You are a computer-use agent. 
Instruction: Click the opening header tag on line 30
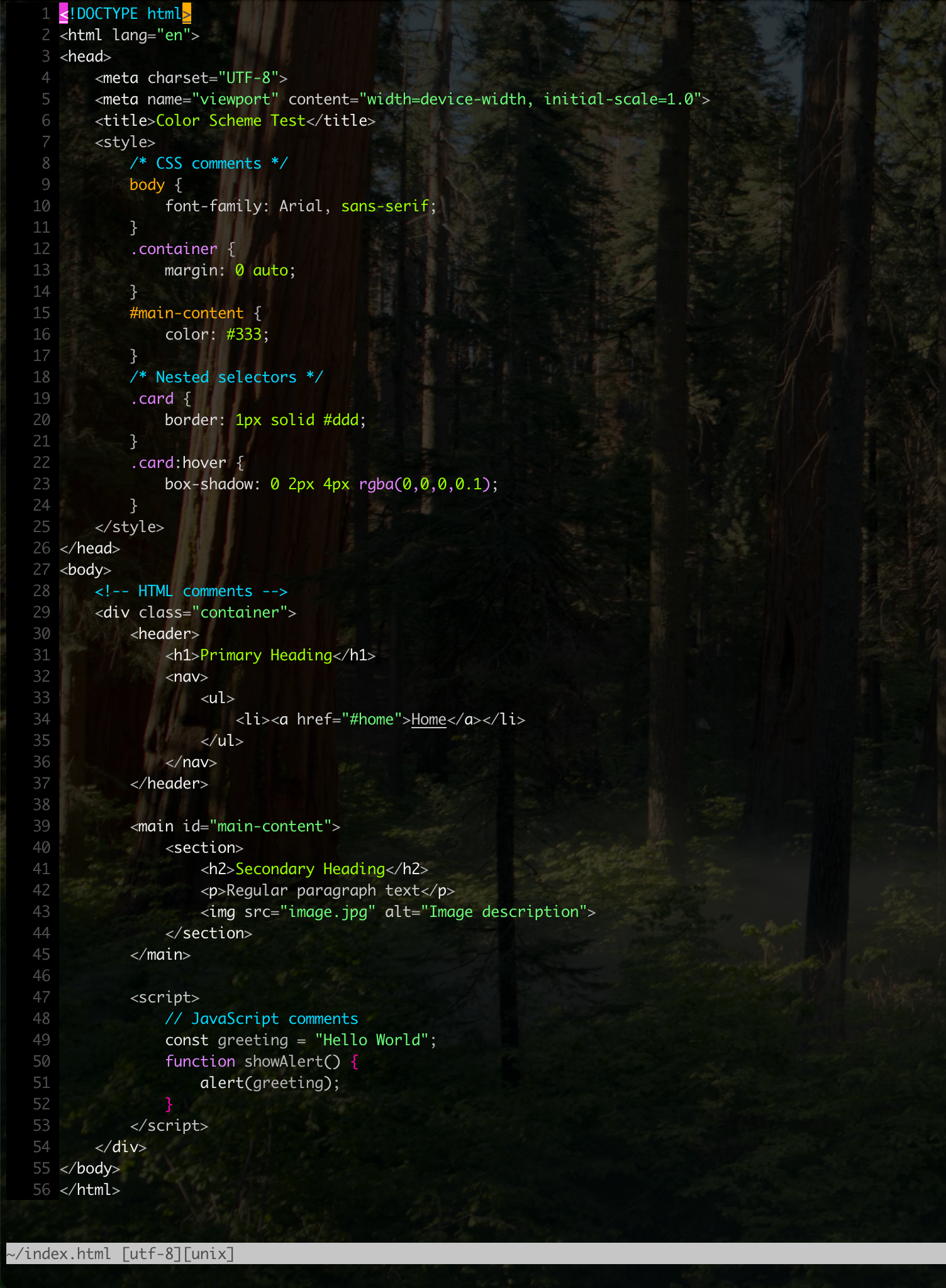click(165, 633)
